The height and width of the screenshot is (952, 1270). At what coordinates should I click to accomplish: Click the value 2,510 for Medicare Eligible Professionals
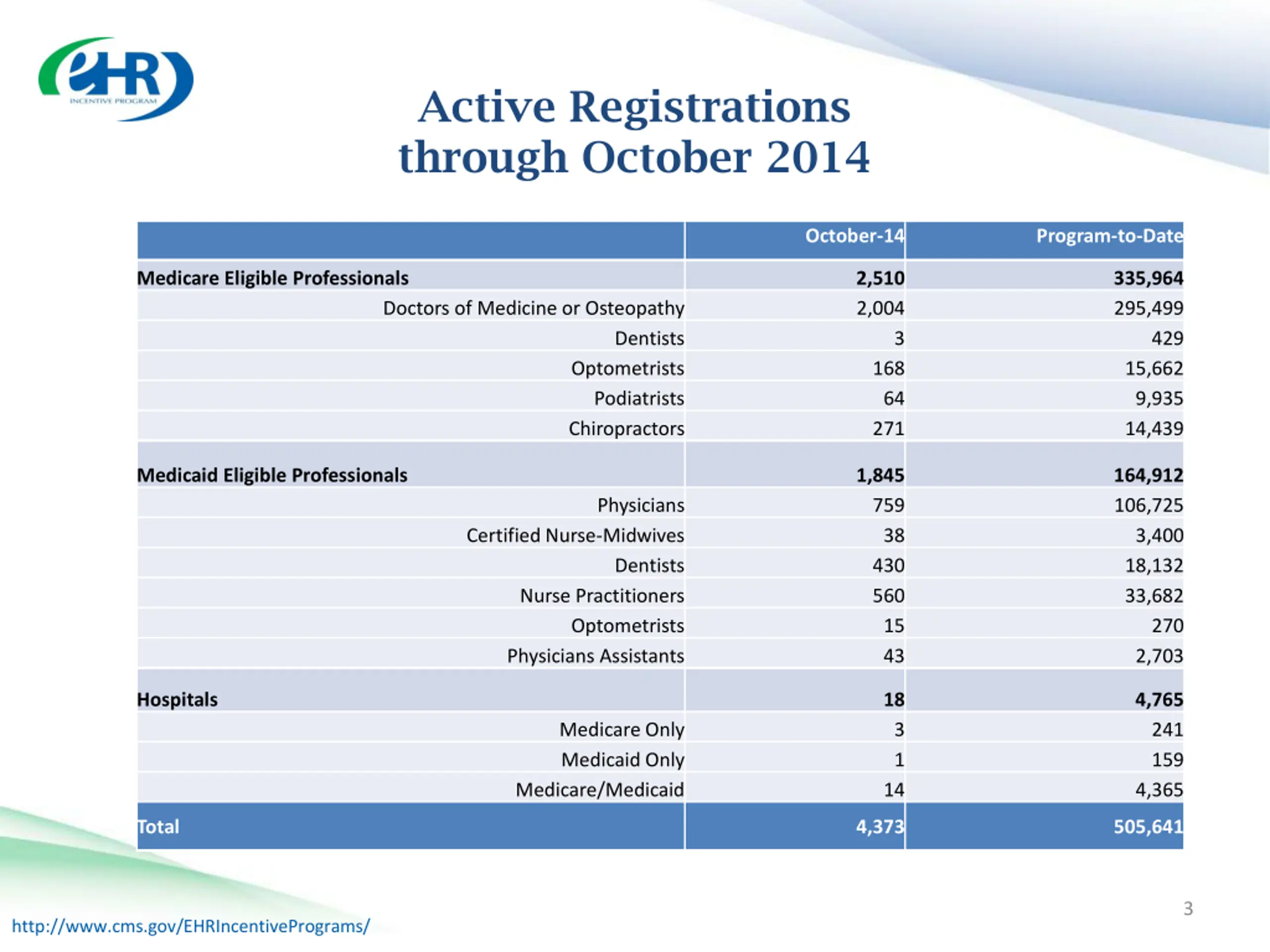tap(880, 278)
